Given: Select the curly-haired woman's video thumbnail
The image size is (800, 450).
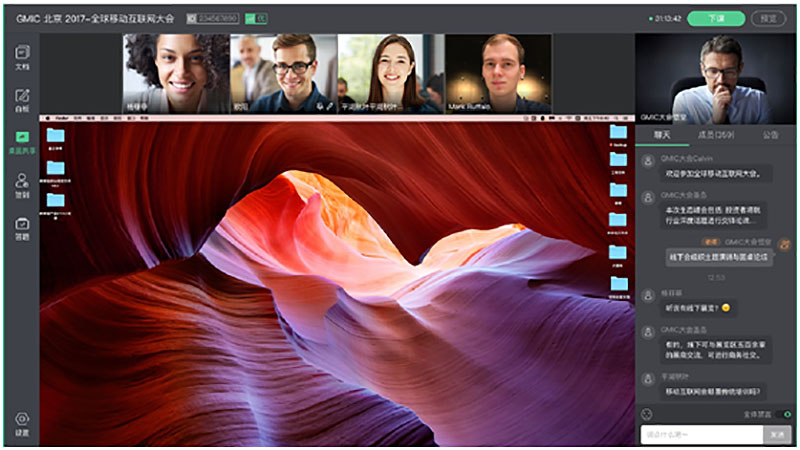Looking at the screenshot, I should pos(176,73).
